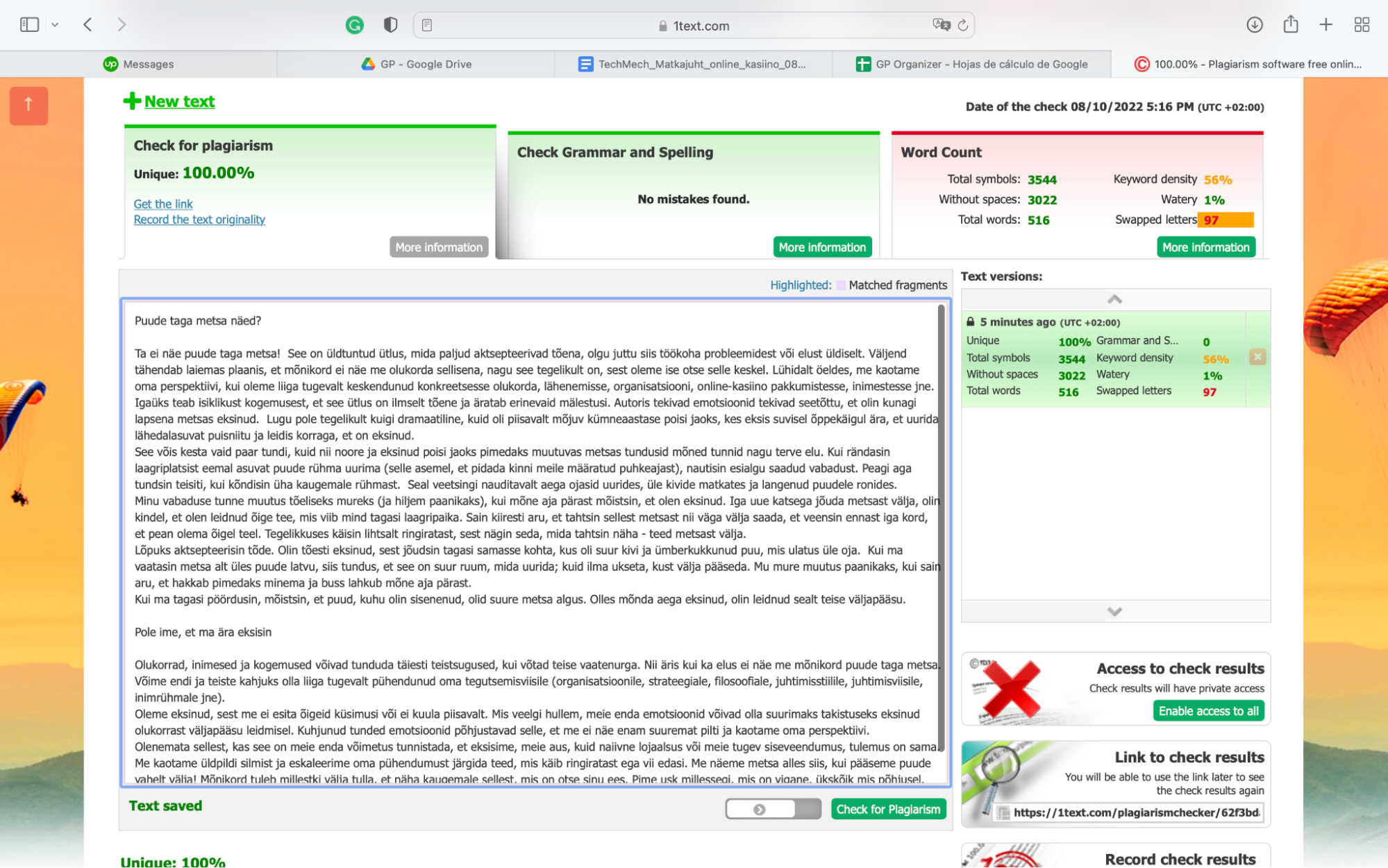Click the lock icon on the version entry
This screenshot has height=868, width=1388.
[970, 322]
